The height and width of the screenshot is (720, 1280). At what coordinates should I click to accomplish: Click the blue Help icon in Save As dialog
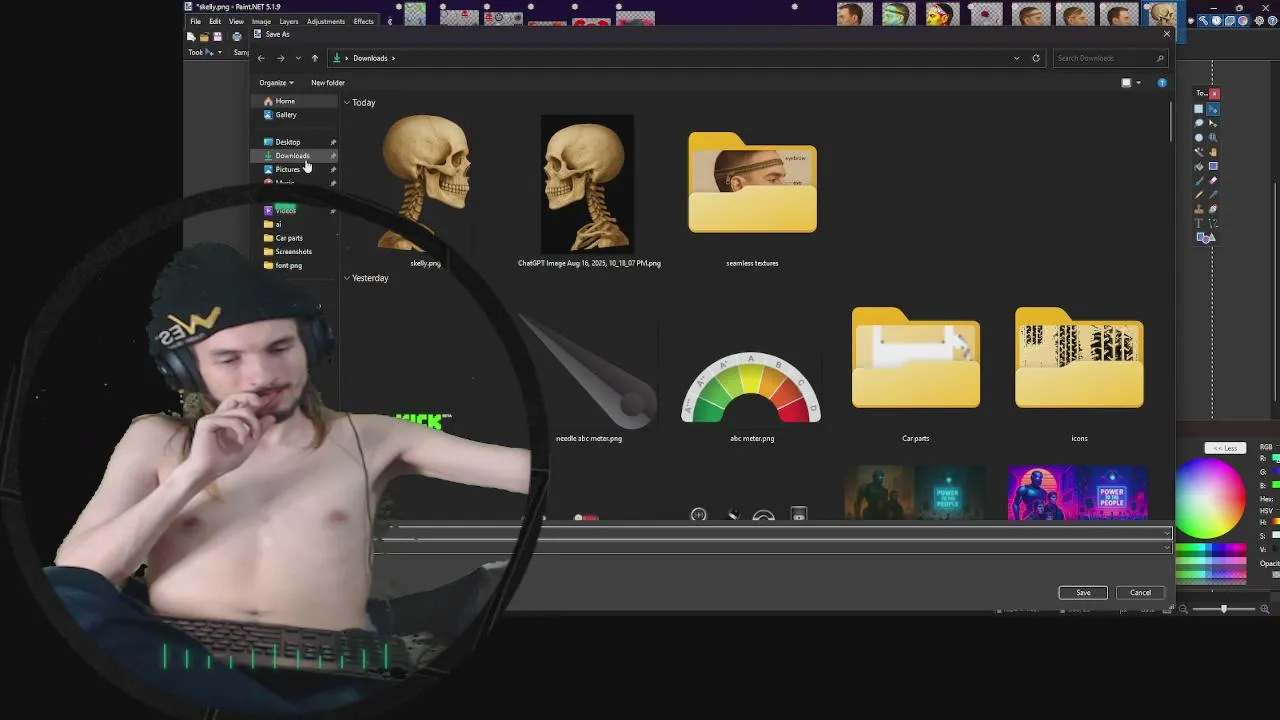(1162, 83)
